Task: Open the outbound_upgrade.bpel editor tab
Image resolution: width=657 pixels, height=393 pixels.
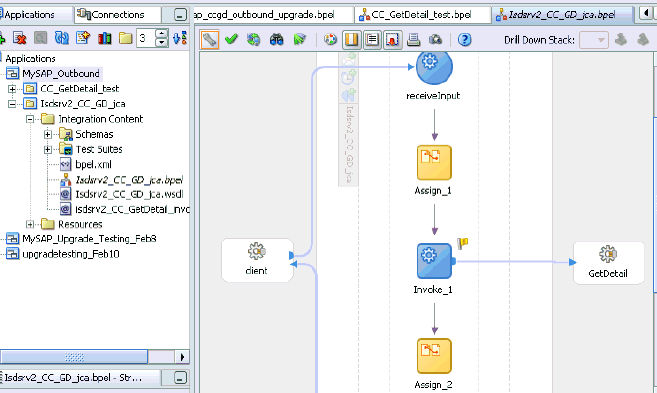Action: point(273,15)
